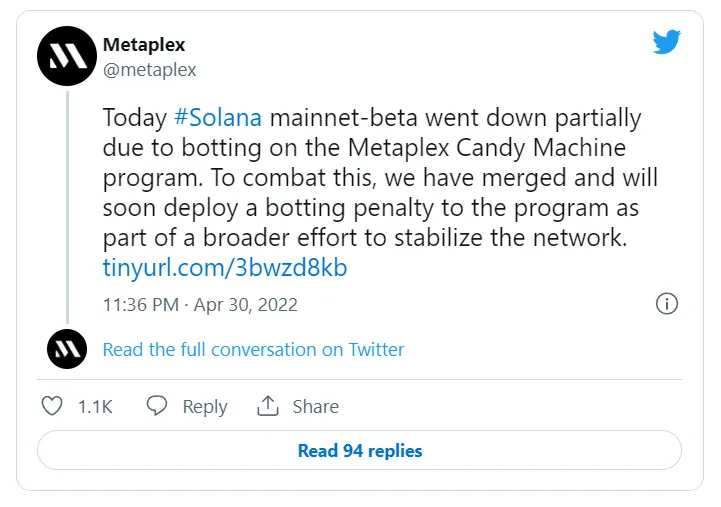Click the Reply label

pyautogui.click(x=205, y=407)
